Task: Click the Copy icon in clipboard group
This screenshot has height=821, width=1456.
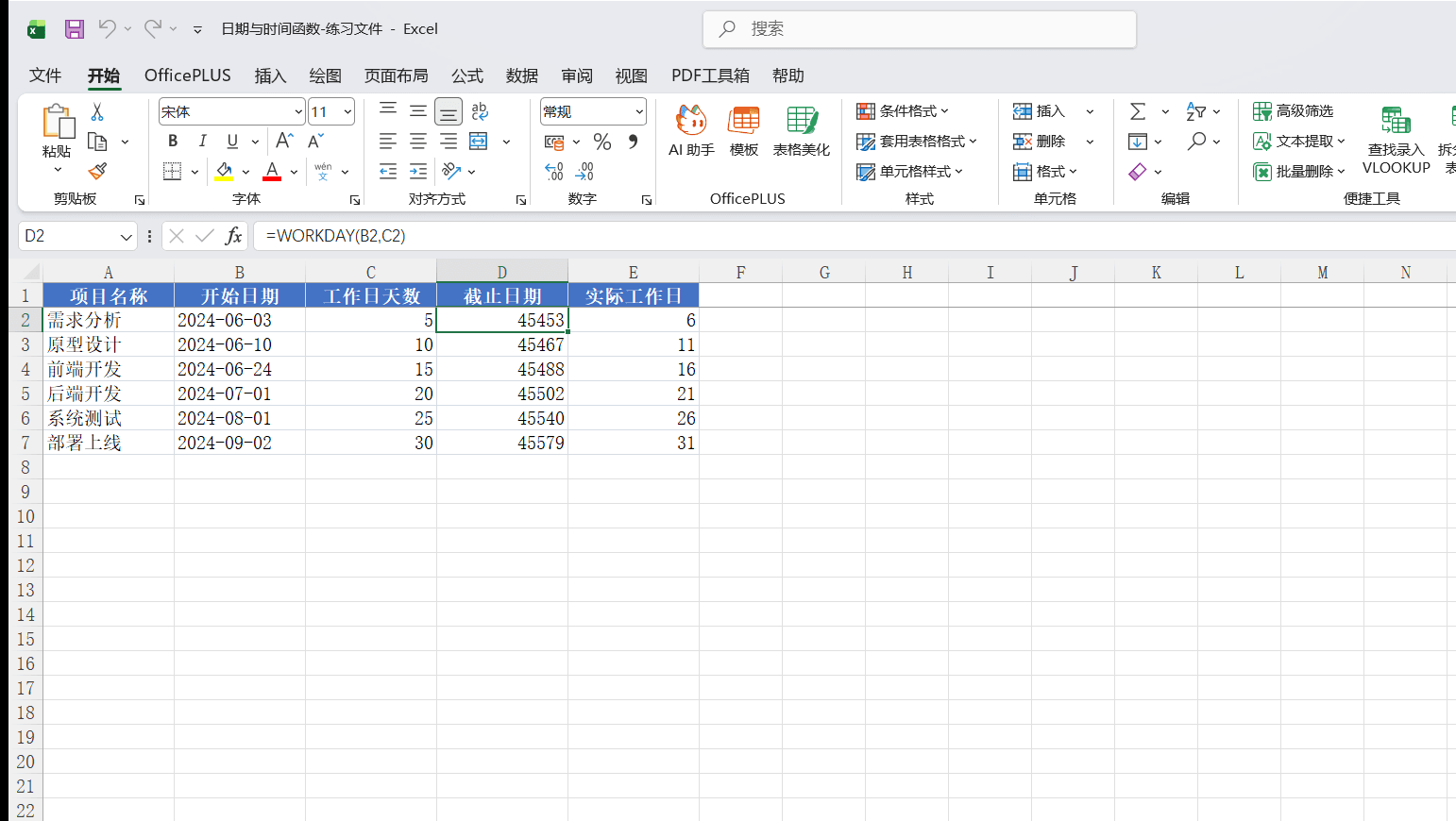Action: (x=97, y=142)
